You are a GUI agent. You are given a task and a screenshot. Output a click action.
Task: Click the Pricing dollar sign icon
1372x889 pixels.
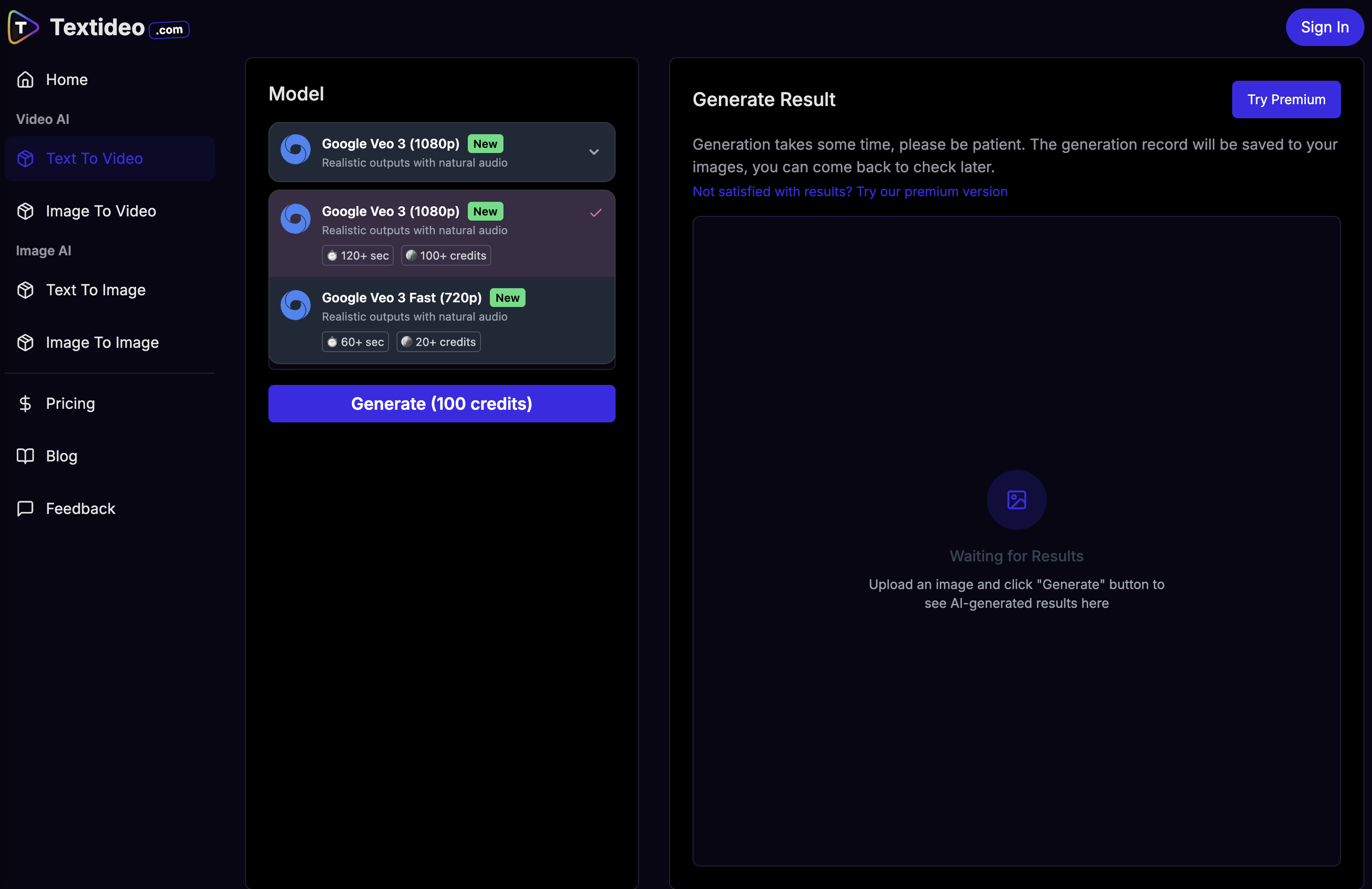(25, 404)
